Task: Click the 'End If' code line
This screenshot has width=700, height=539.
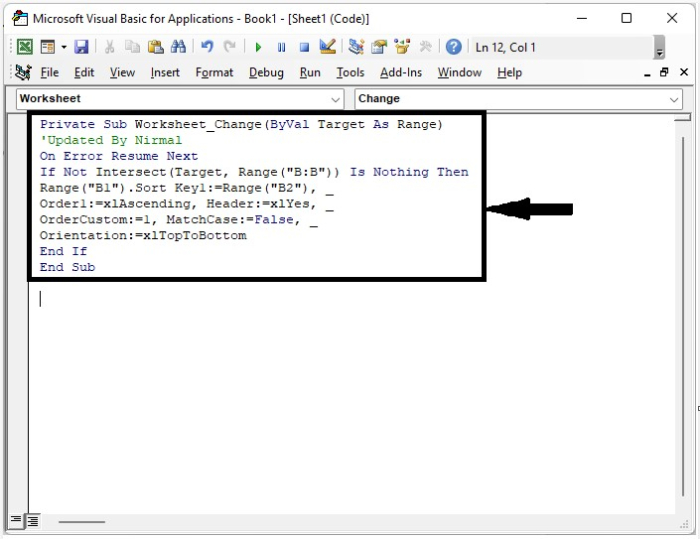Action: pos(63,251)
